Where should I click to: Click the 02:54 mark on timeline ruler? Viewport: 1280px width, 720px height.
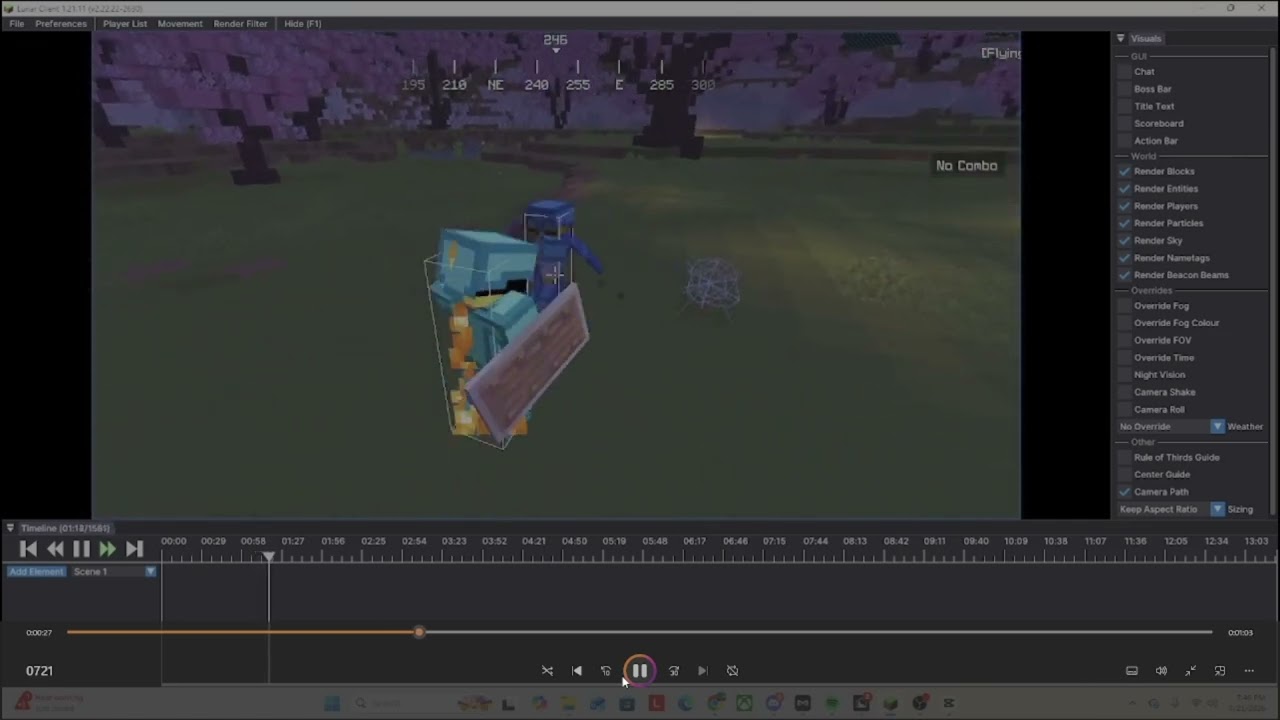pyautogui.click(x=414, y=541)
